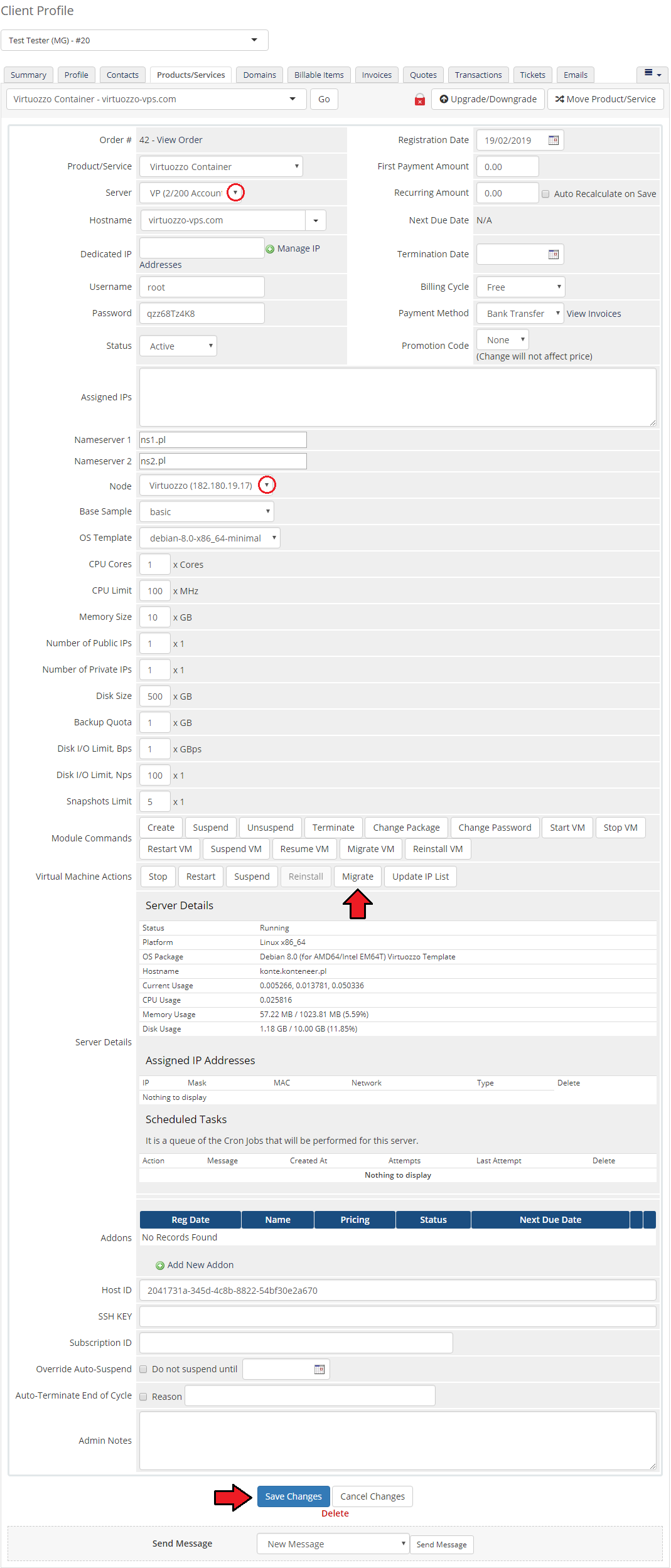Open Termination Date calendar picker
The width and height of the screenshot is (671, 1568).
[x=553, y=254]
